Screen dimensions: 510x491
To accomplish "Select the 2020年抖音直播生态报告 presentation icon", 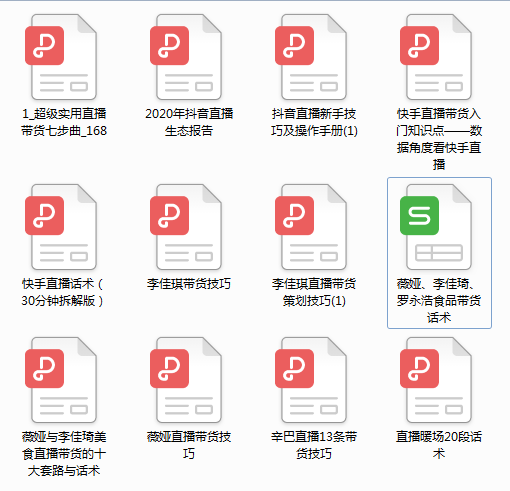I will (186, 57).
